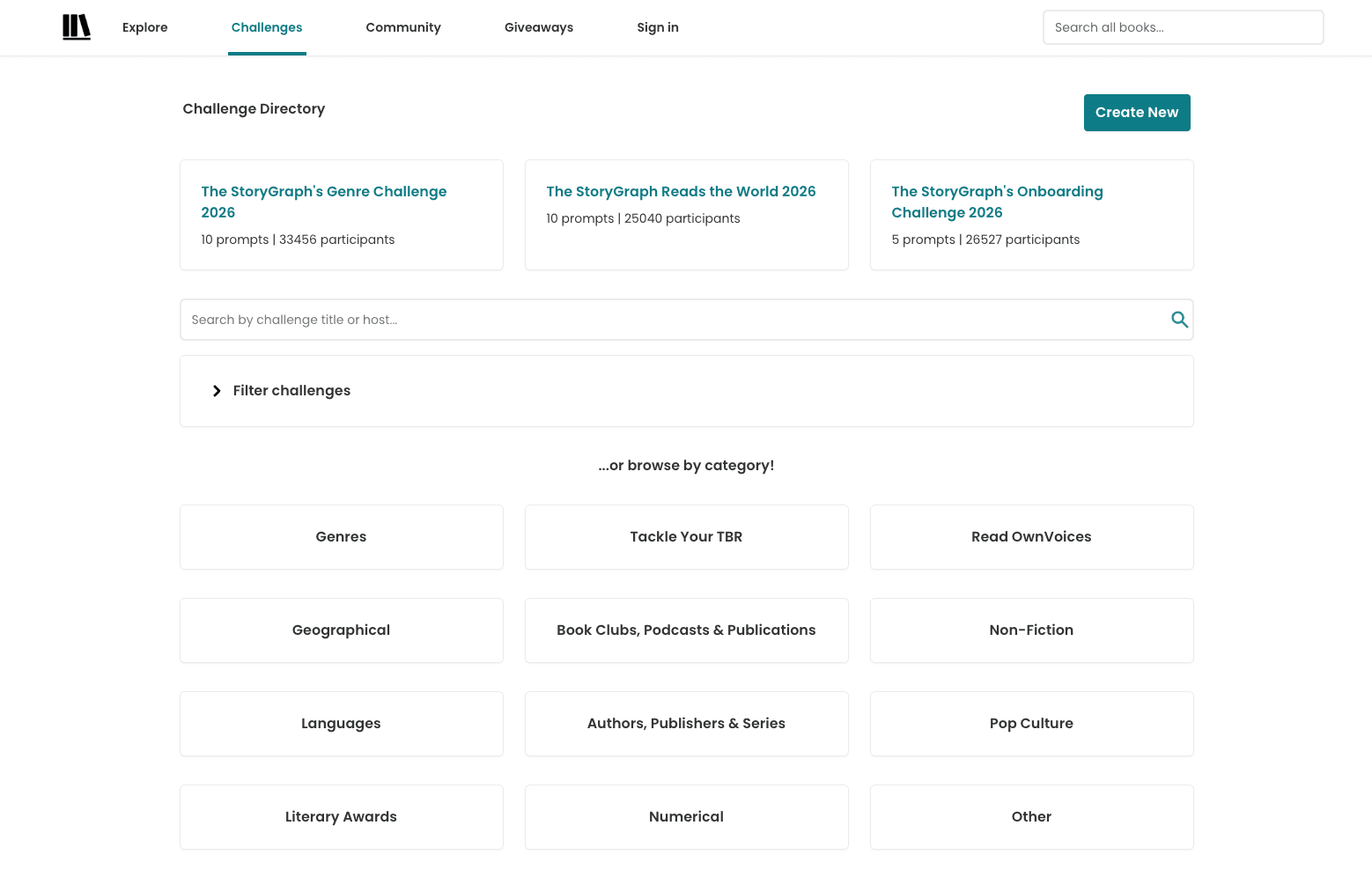
Task: Open the Read OwnVoices category
Action: 1031,537
